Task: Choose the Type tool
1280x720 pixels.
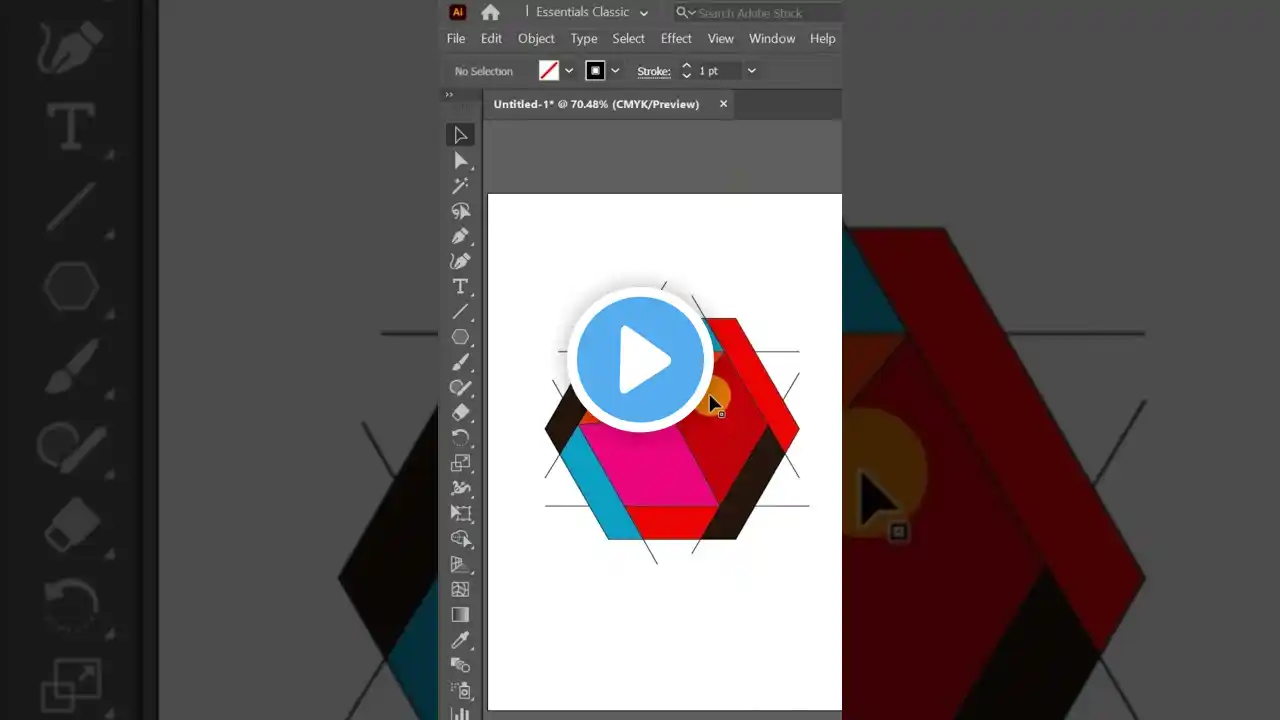Action: (460, 287)
